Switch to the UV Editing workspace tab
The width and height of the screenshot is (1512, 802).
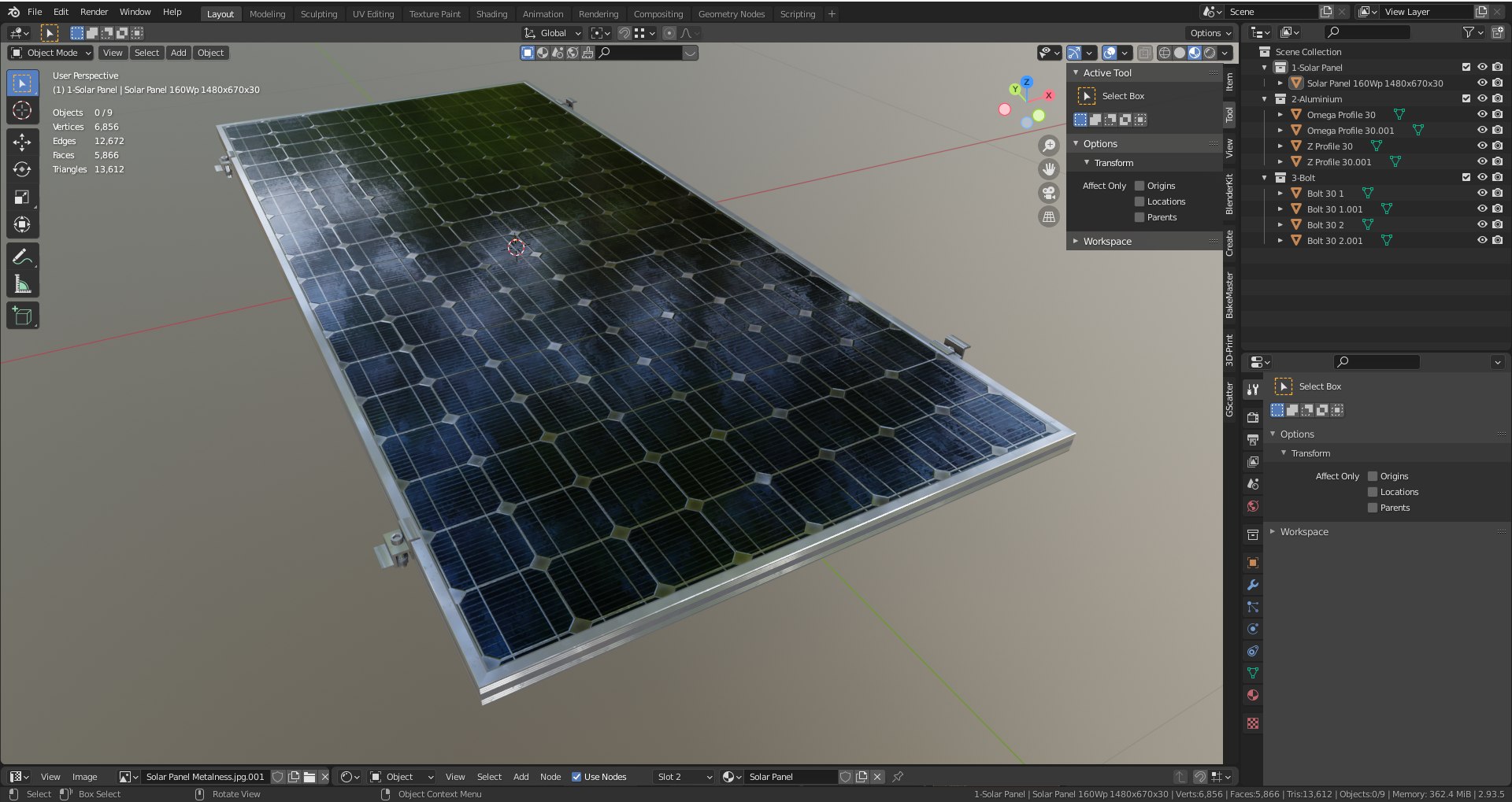373,14
